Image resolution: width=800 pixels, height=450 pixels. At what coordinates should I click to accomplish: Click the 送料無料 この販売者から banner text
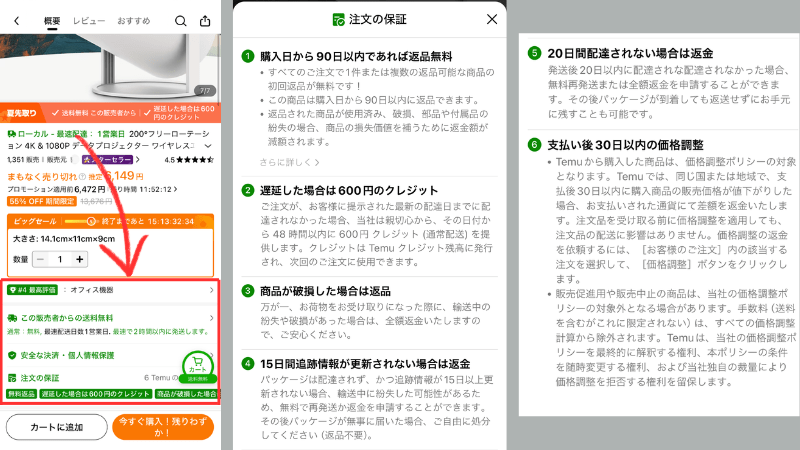[x=98, y=113]
